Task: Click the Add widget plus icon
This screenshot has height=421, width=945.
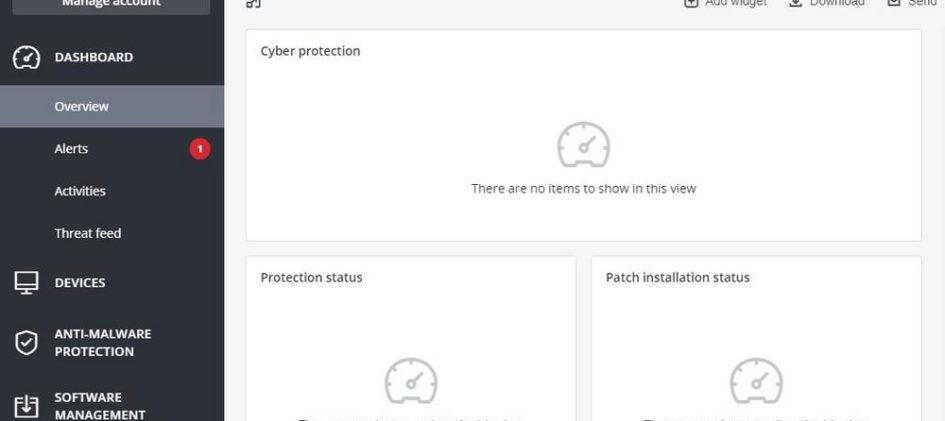Action: click(691, 3)
